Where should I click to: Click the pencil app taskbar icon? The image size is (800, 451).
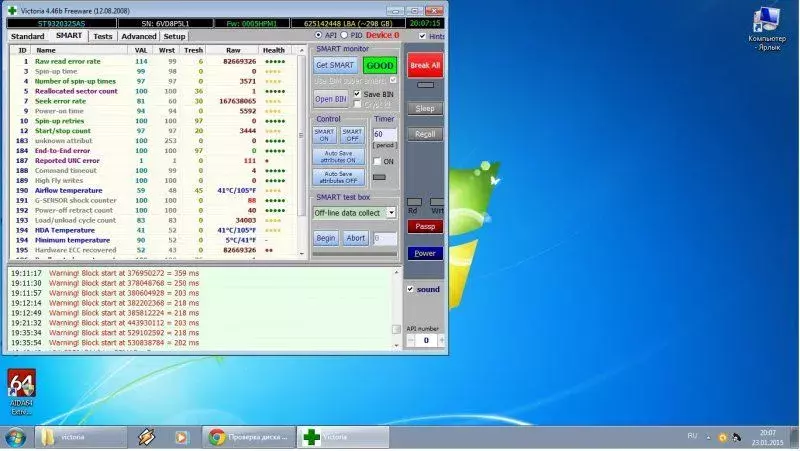146,437
